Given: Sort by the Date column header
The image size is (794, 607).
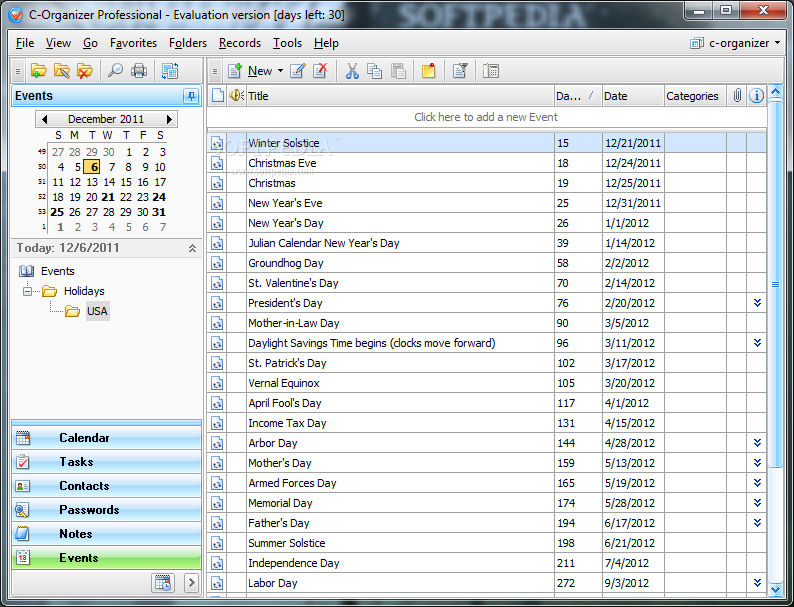Looking at the screenshot, I should [633, 96].
